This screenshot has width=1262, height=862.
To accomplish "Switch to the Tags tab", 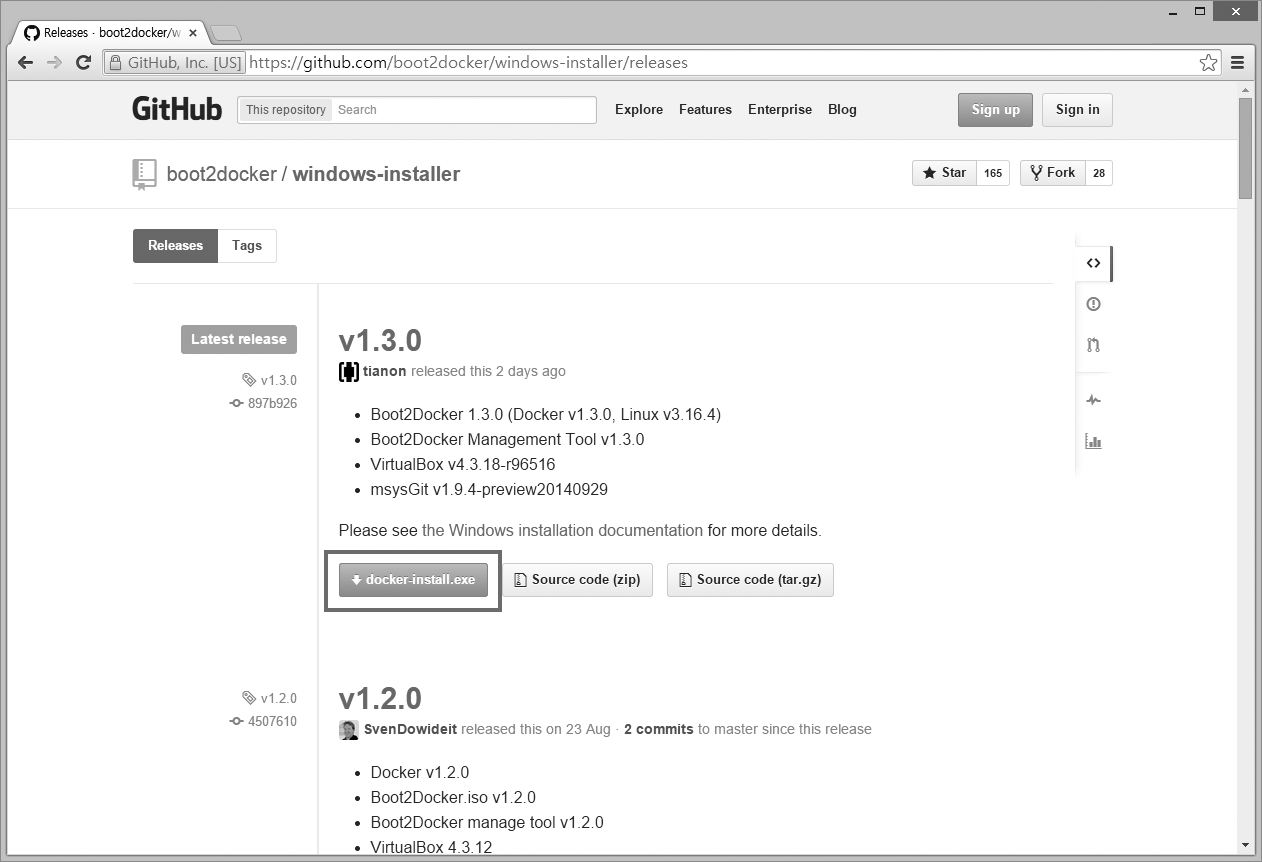I will 247,245.
